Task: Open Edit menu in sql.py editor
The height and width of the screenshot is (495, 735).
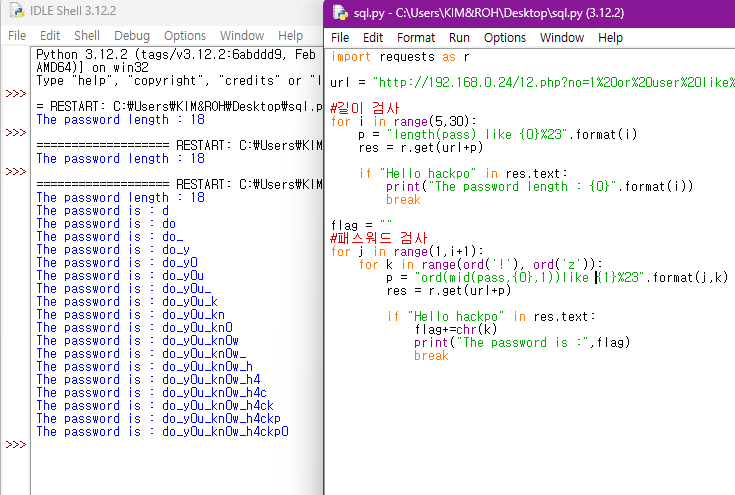Action: point(373,38)
